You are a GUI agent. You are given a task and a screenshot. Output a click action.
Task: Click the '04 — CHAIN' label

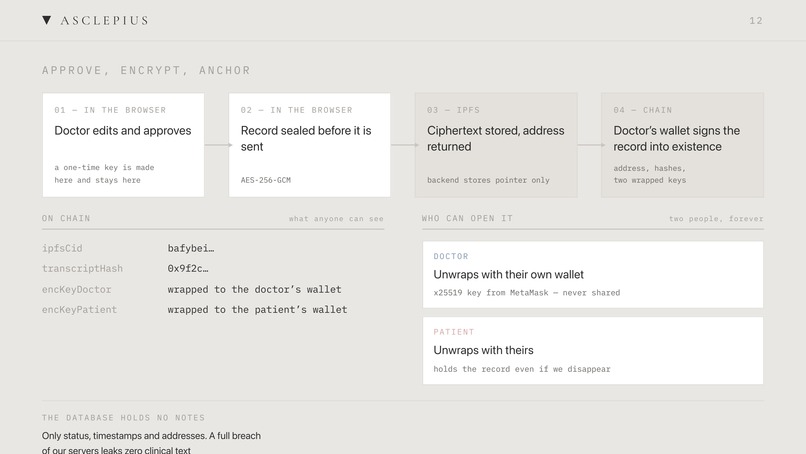(643, 110)
